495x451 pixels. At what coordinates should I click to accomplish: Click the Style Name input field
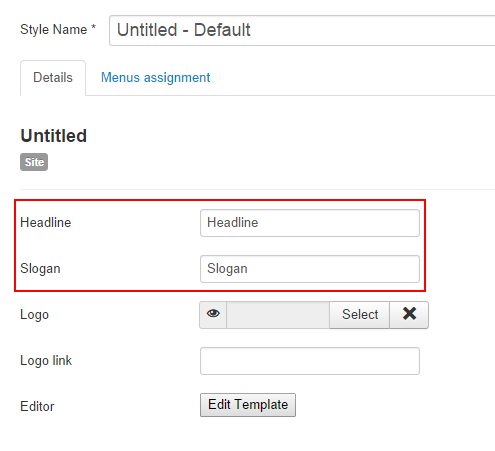click(302, 30)
